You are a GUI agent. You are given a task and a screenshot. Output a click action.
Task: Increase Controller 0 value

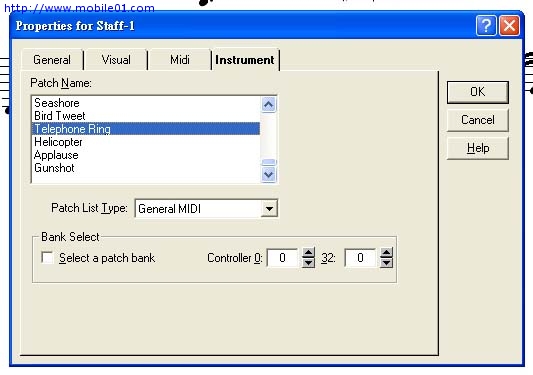(308, 253)
